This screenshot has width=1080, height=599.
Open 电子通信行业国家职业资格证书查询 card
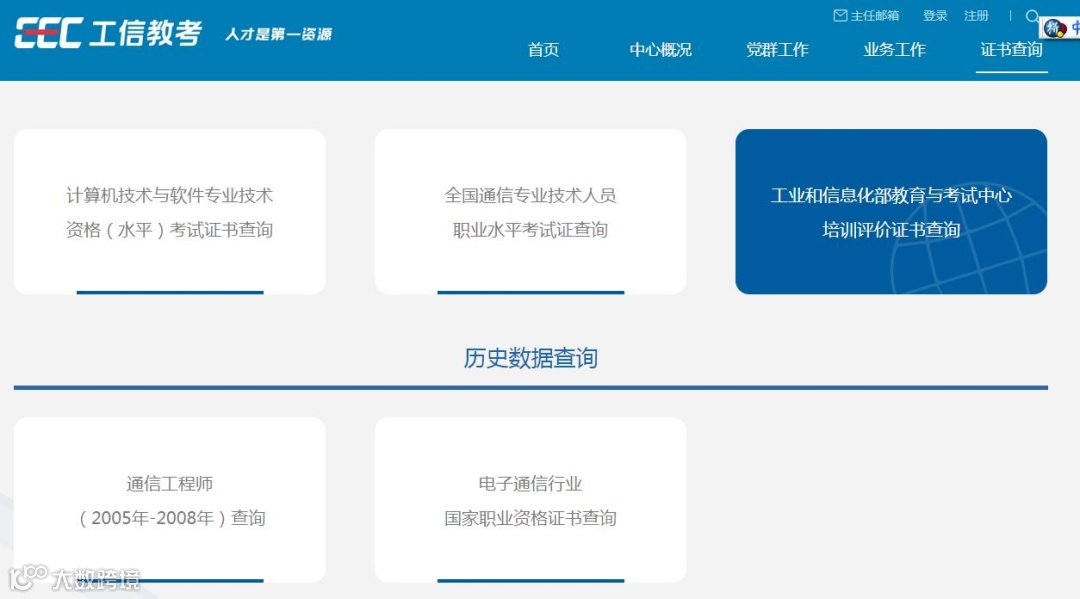530,500
